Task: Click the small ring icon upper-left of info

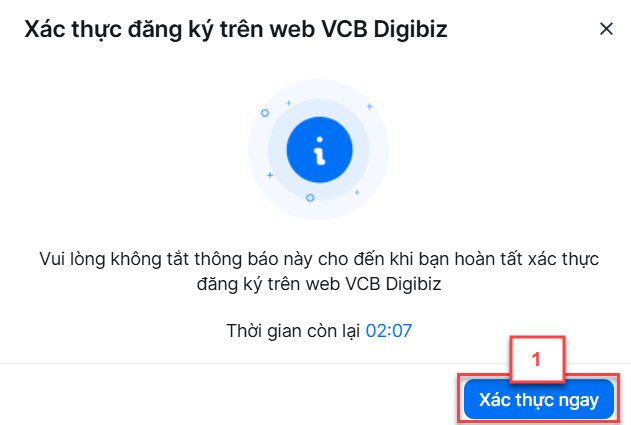Action: pos(264,113)
